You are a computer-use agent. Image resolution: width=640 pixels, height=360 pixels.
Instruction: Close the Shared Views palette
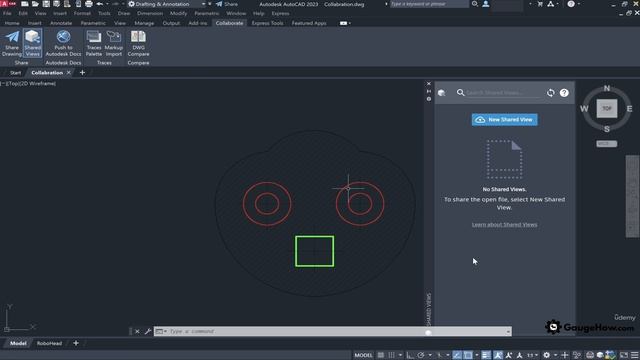click(429, 84)
